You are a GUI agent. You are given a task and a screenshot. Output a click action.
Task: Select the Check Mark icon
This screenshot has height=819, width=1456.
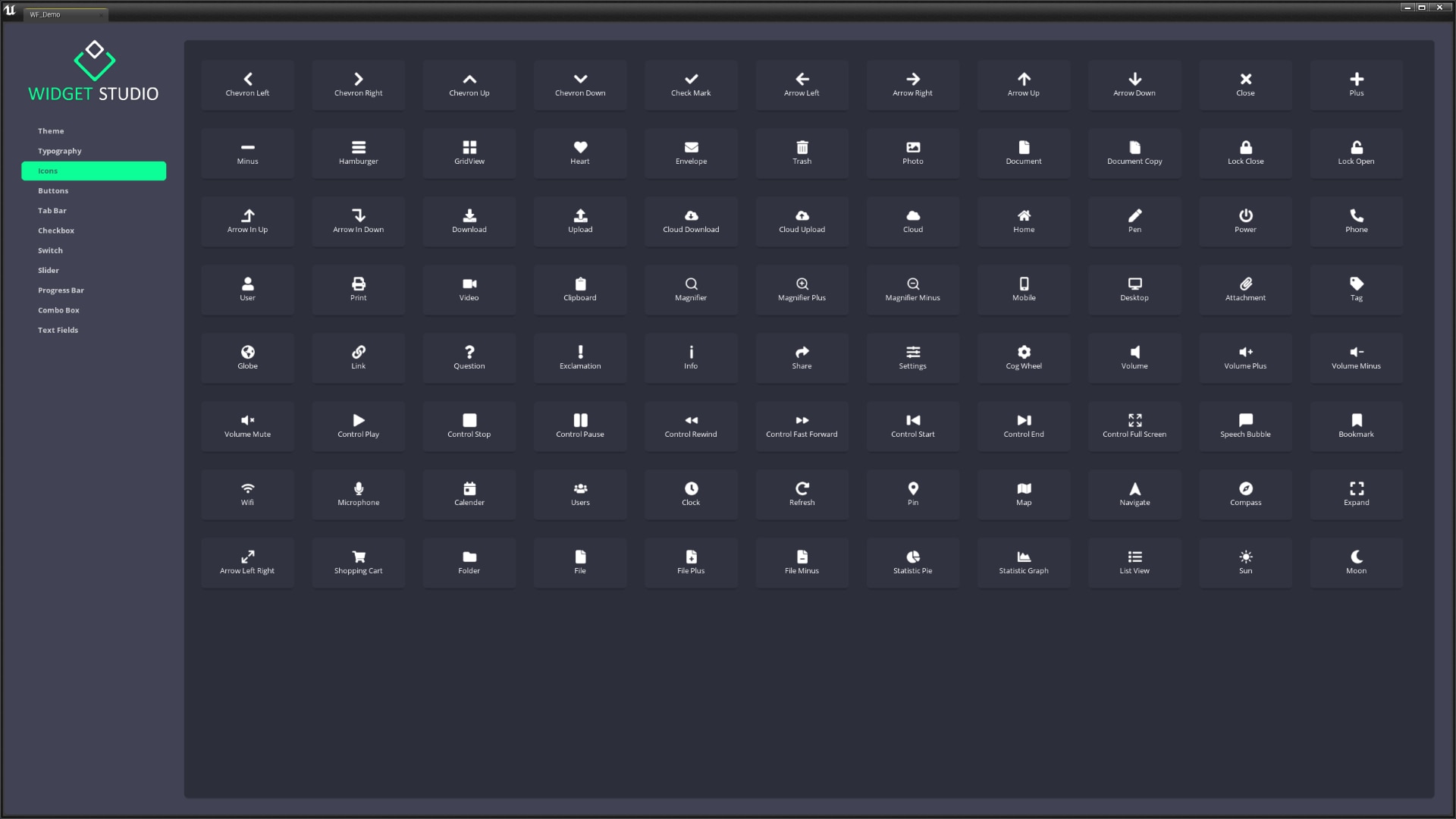[x=690, y=84]
